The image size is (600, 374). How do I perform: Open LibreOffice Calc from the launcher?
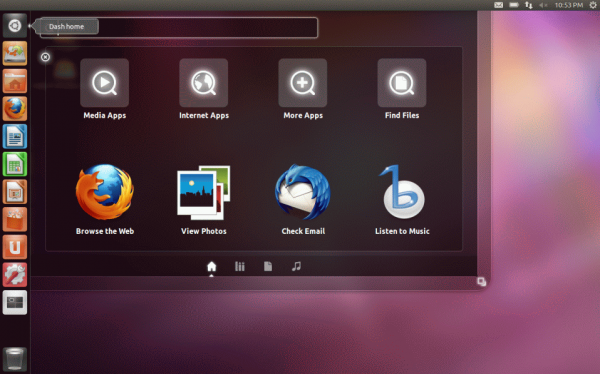click(x=15, y=164)
